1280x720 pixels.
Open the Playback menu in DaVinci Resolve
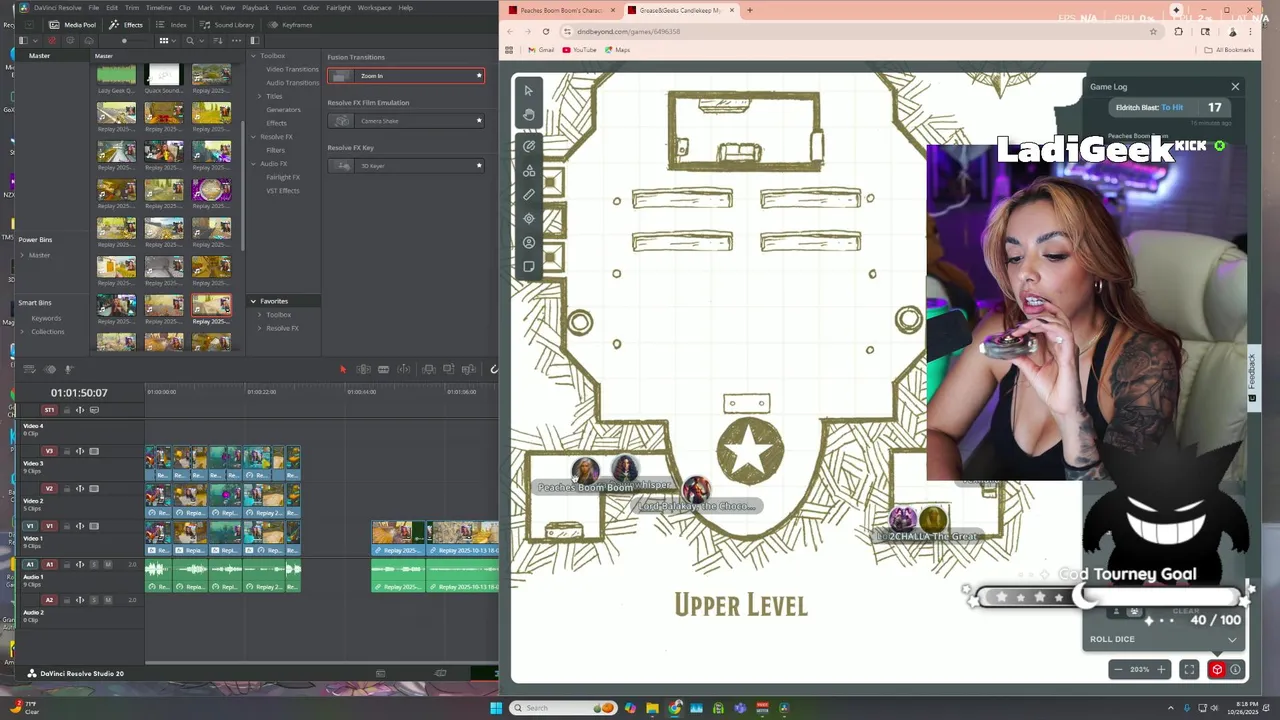[255, 7]
